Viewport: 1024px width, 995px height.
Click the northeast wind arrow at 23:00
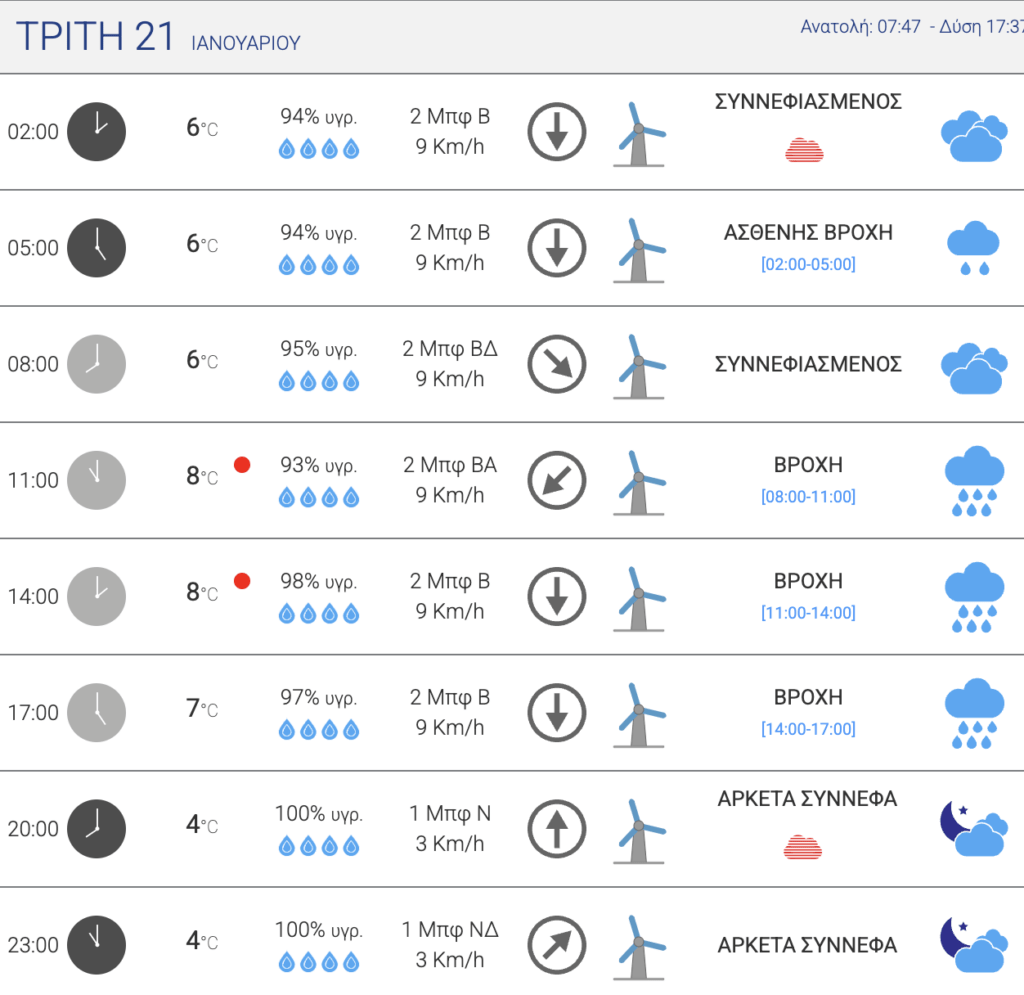[556, 945]
